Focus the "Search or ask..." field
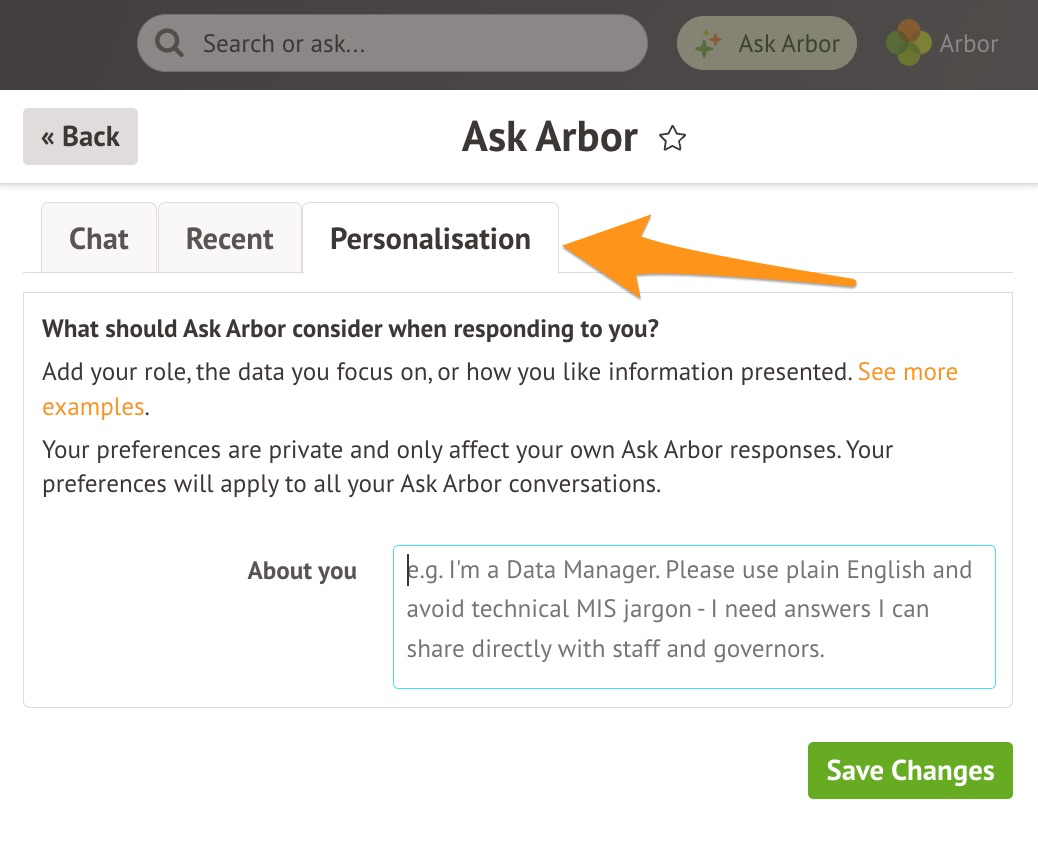This screenshot has width=1038, height=856. tap(410, 43)
